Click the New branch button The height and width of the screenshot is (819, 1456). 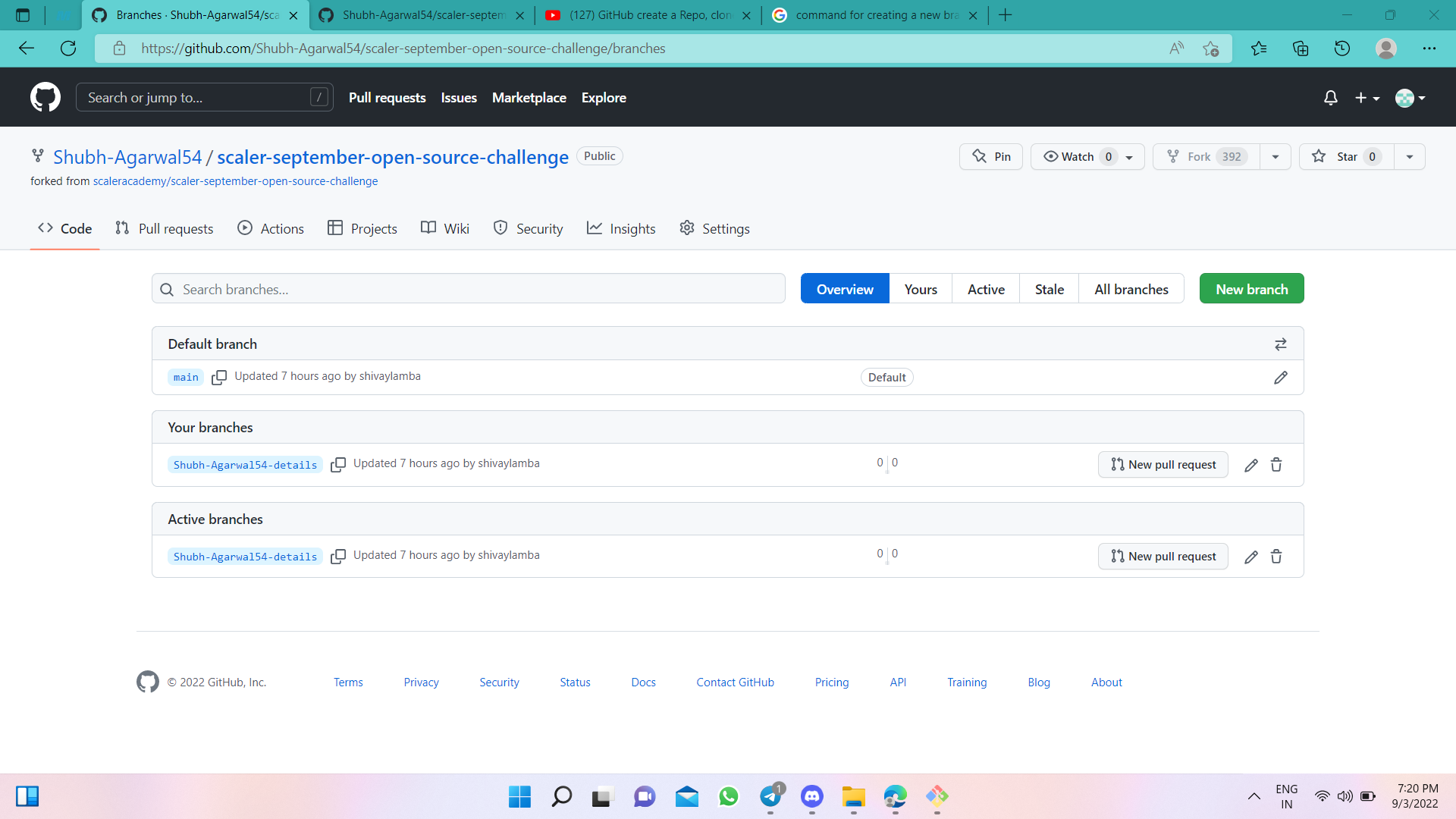click(1251, 288)
